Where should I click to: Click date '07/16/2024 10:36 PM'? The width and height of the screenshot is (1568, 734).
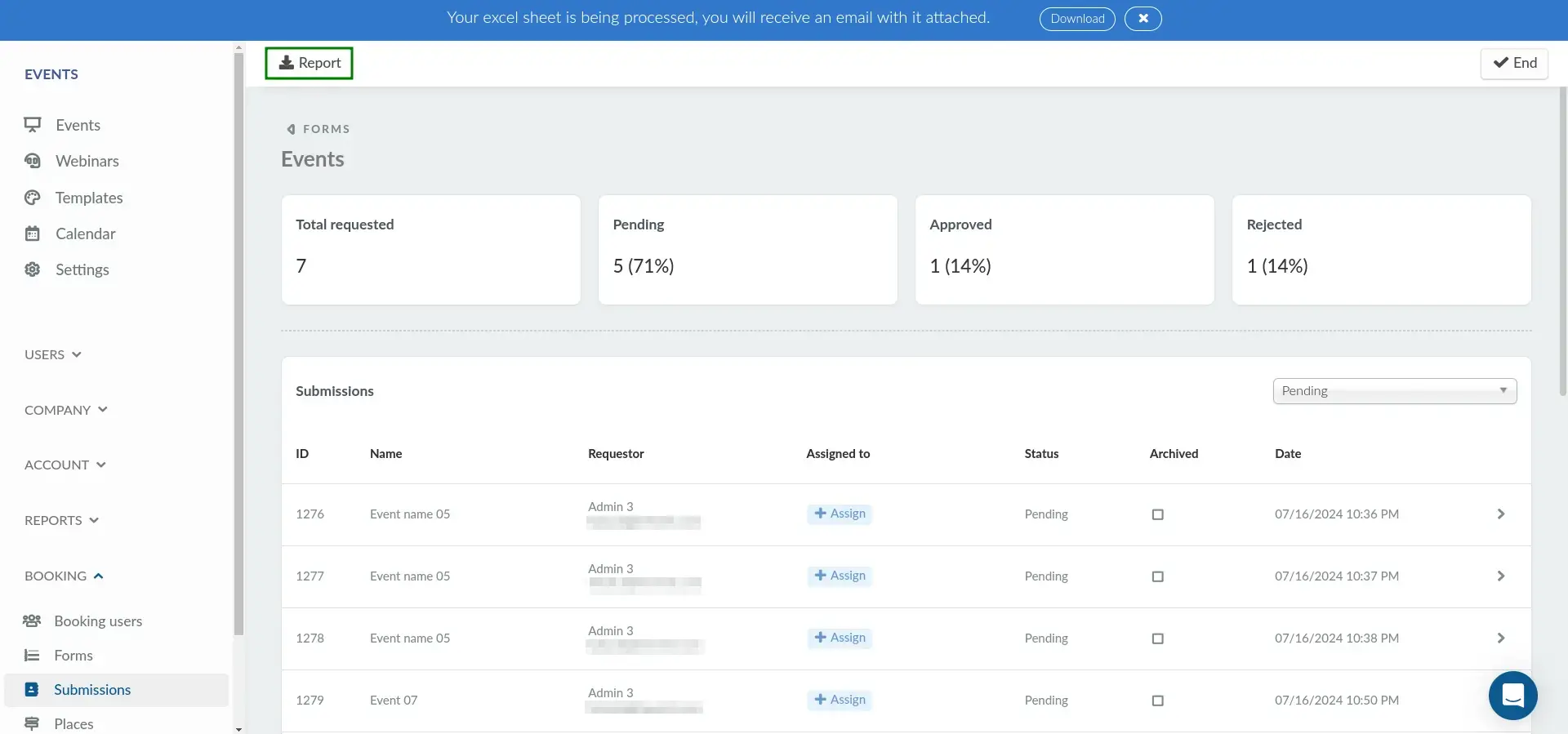1337,514
